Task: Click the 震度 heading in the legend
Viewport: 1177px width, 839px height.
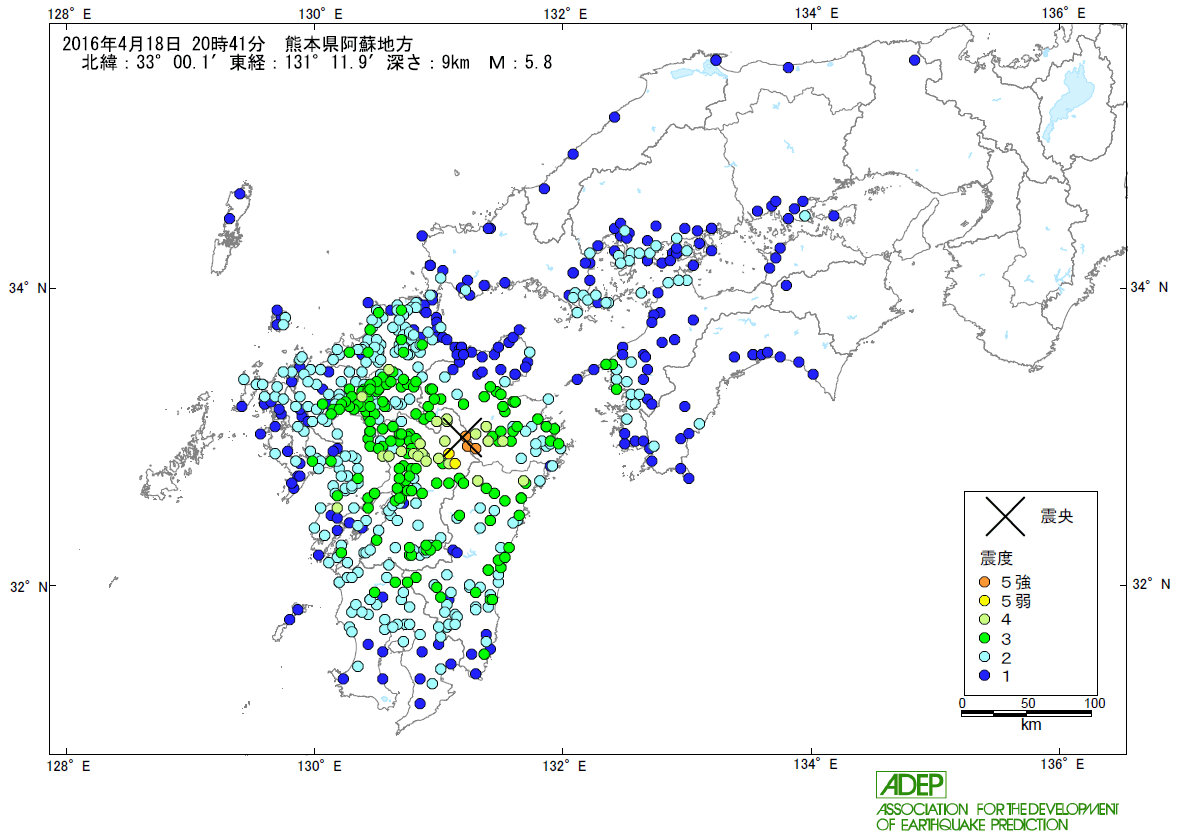Action: (x=996, y=558)
